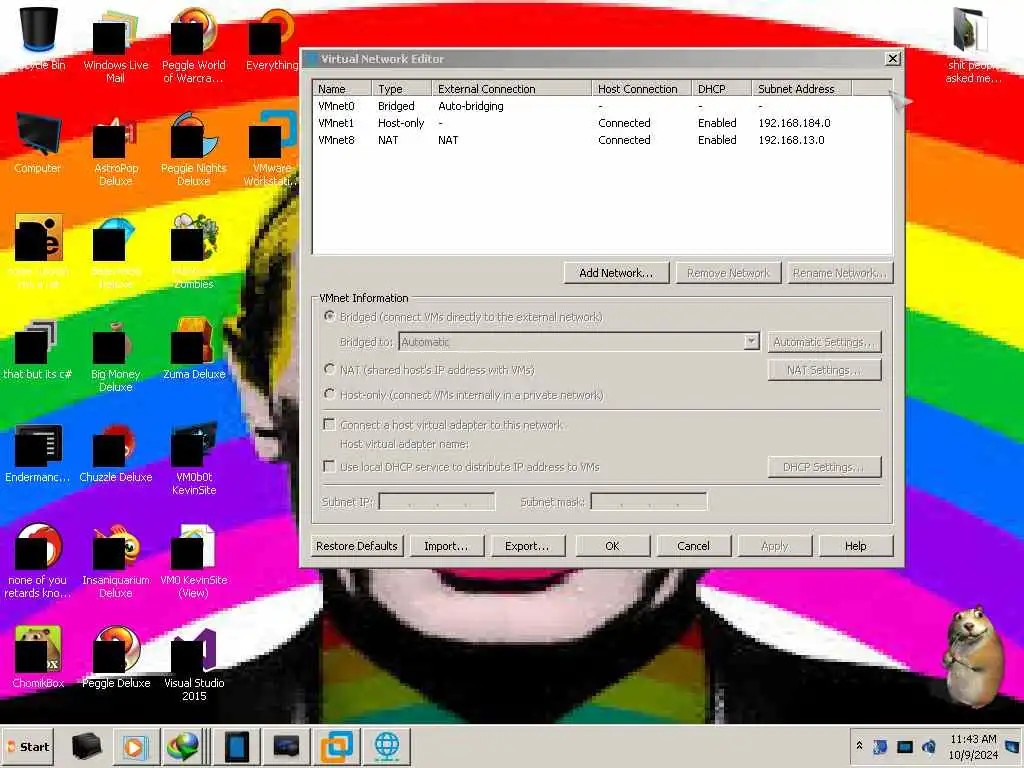Click the Remove Network button
Image resolution: width=1024 pixels, height=768 pixels.
pyautogui.click(x=728, y=273)
